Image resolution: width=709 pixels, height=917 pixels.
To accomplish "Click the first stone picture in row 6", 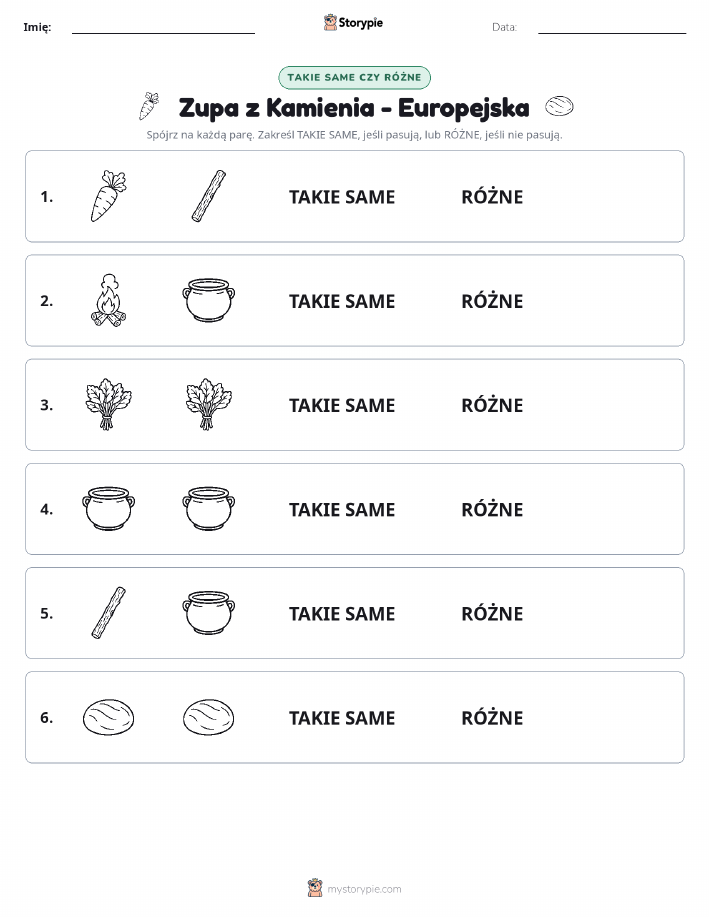I will coord(109,717).
